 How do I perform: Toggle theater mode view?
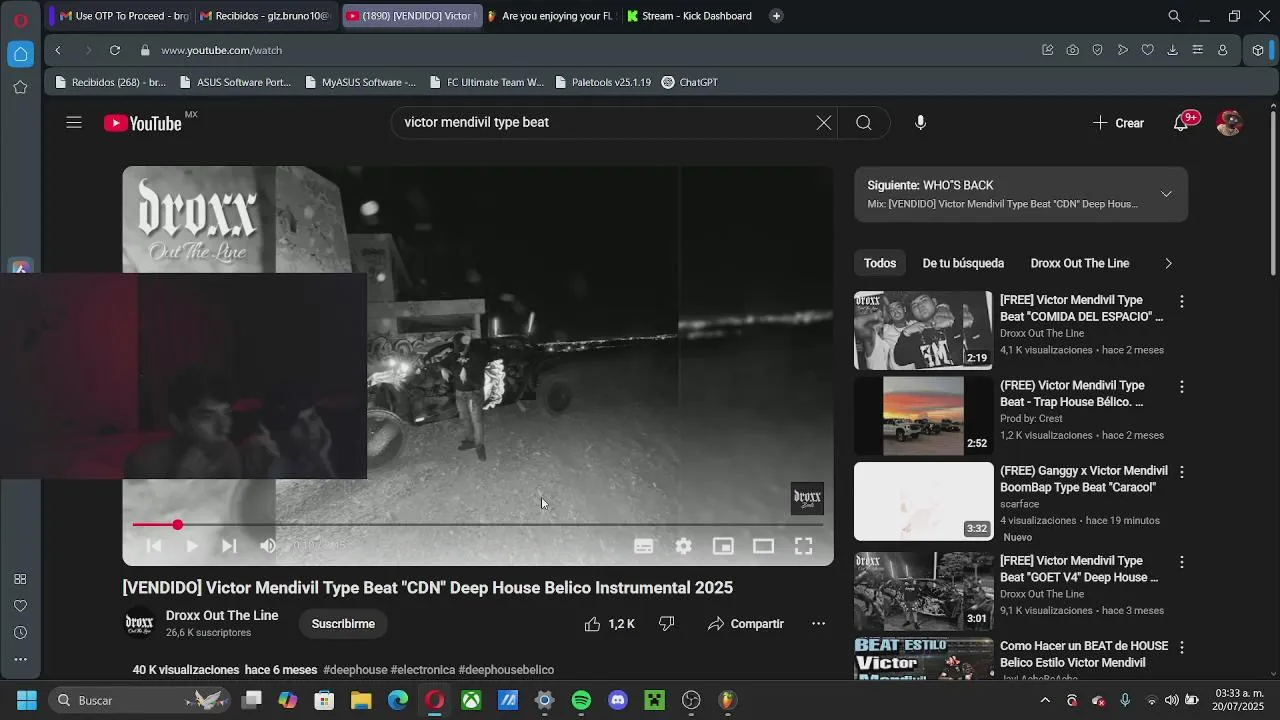[x=764, y=546]
